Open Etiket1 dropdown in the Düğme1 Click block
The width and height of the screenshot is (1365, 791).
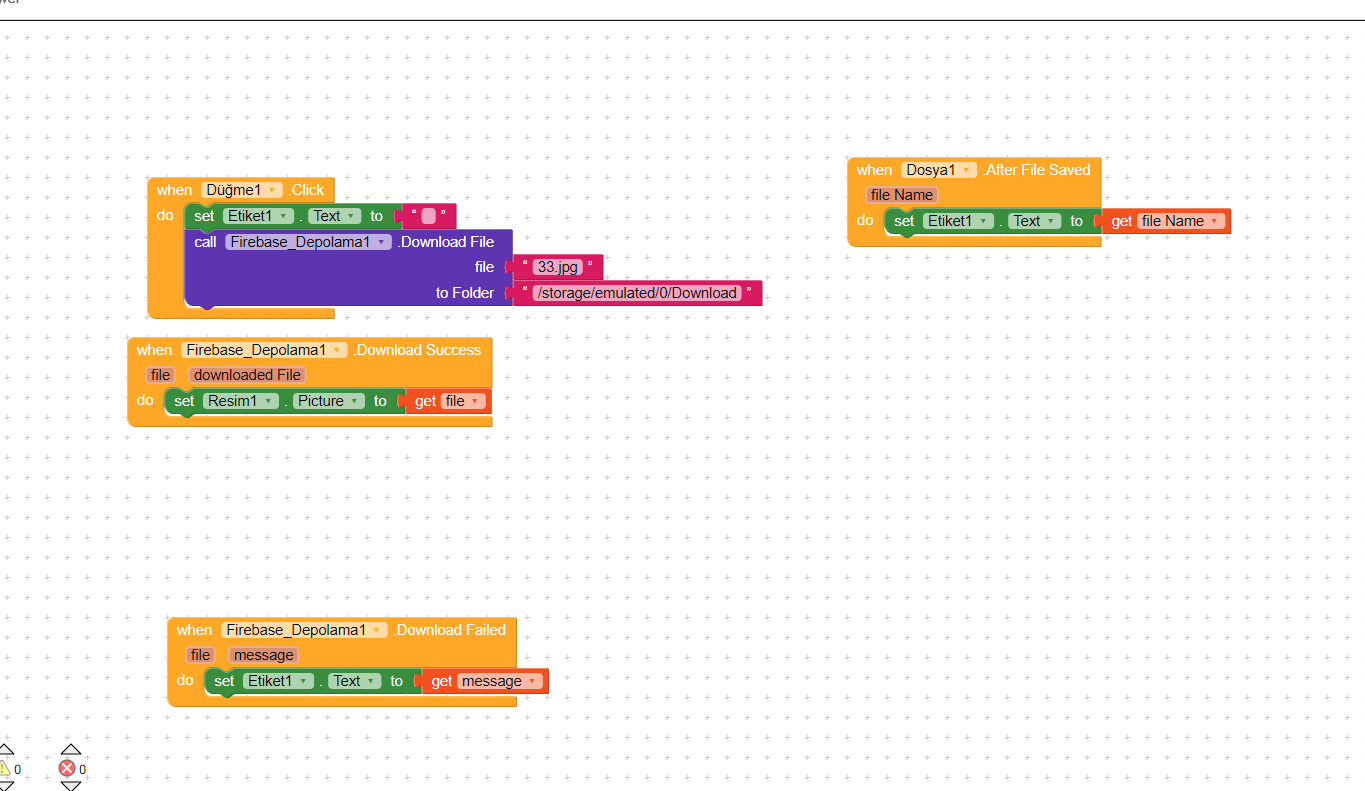pyautogui.click(x=258, y=216)
